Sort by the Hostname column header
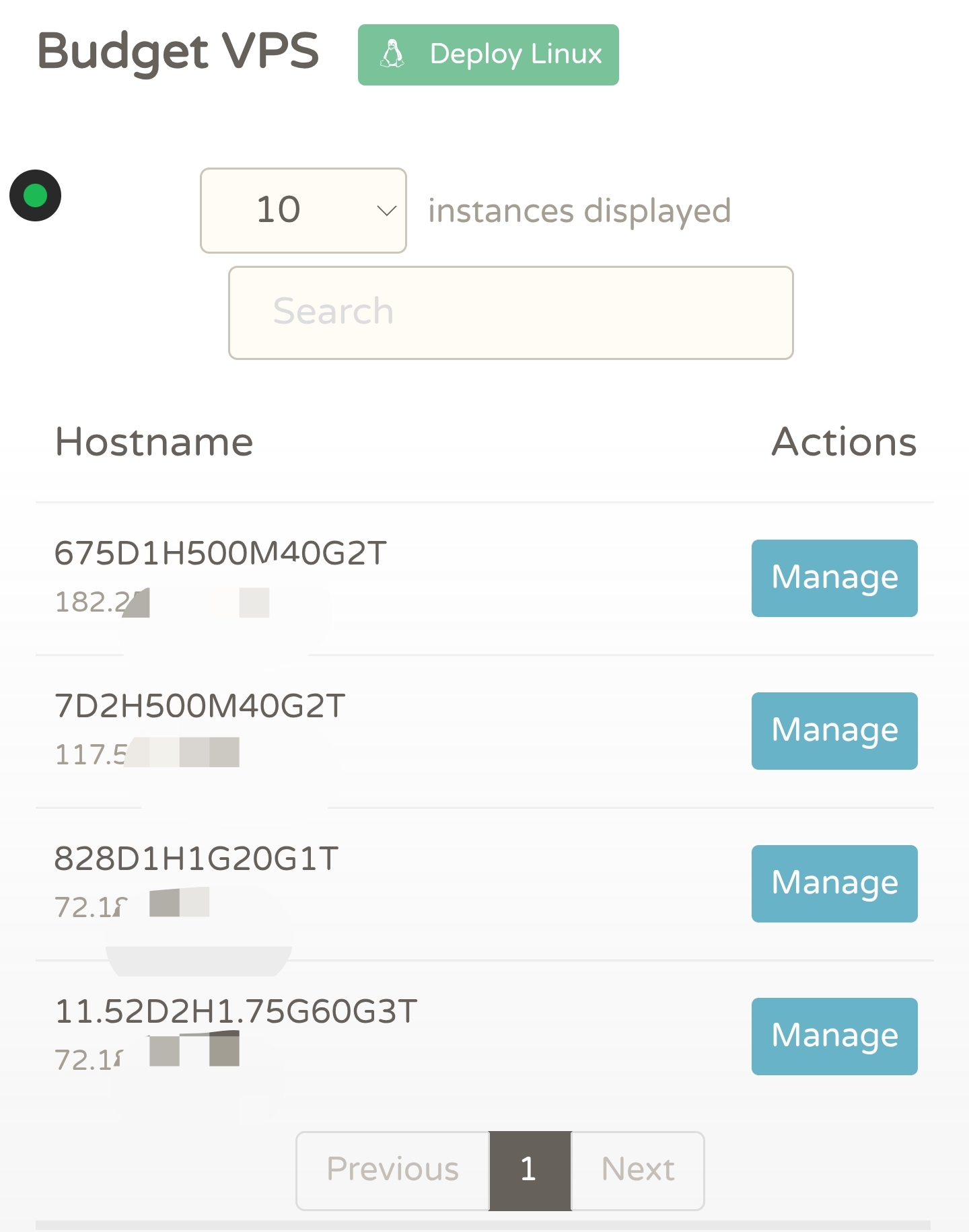Screen dimensions: 969x1232 (x=154, y=442)
